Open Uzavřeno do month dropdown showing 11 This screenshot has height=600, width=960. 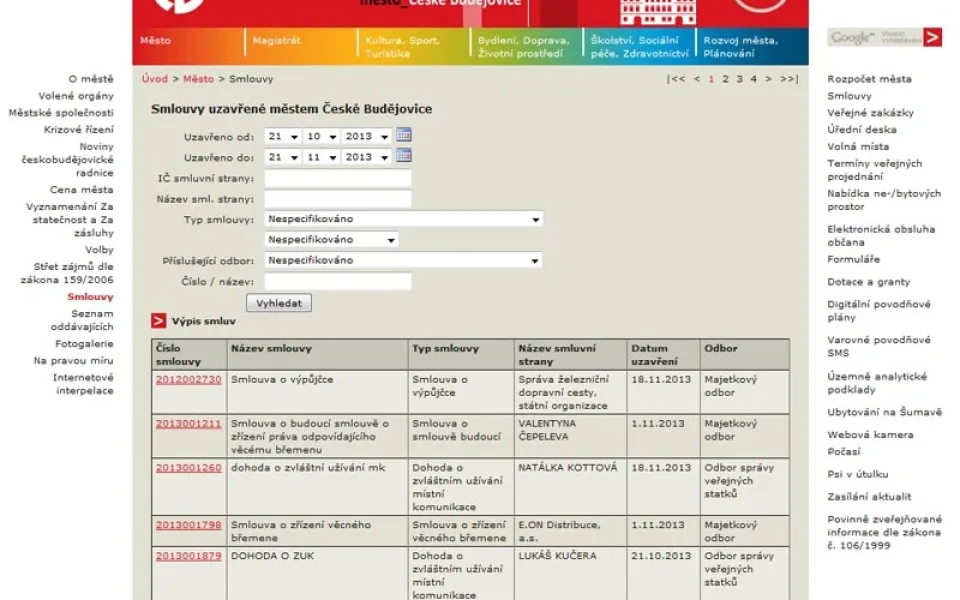321,157
